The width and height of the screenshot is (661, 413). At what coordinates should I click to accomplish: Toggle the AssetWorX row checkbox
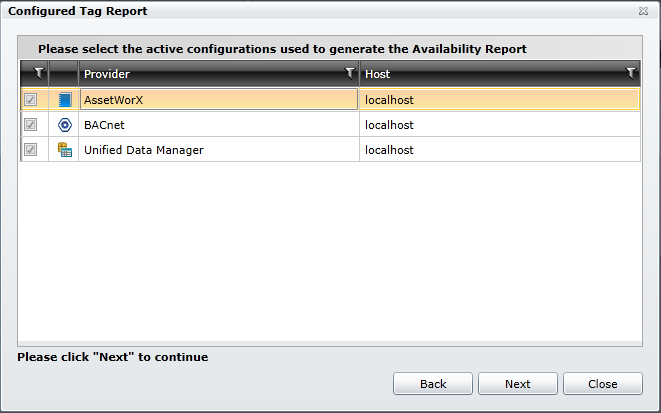tap(31, 100)
